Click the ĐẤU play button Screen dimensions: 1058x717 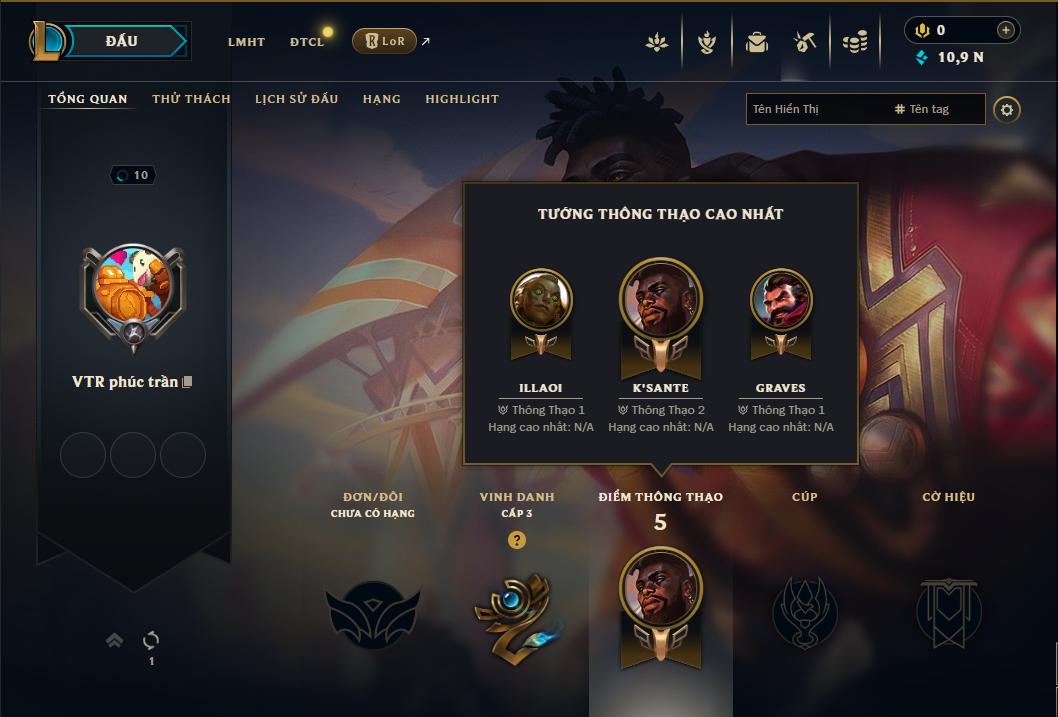121,41
